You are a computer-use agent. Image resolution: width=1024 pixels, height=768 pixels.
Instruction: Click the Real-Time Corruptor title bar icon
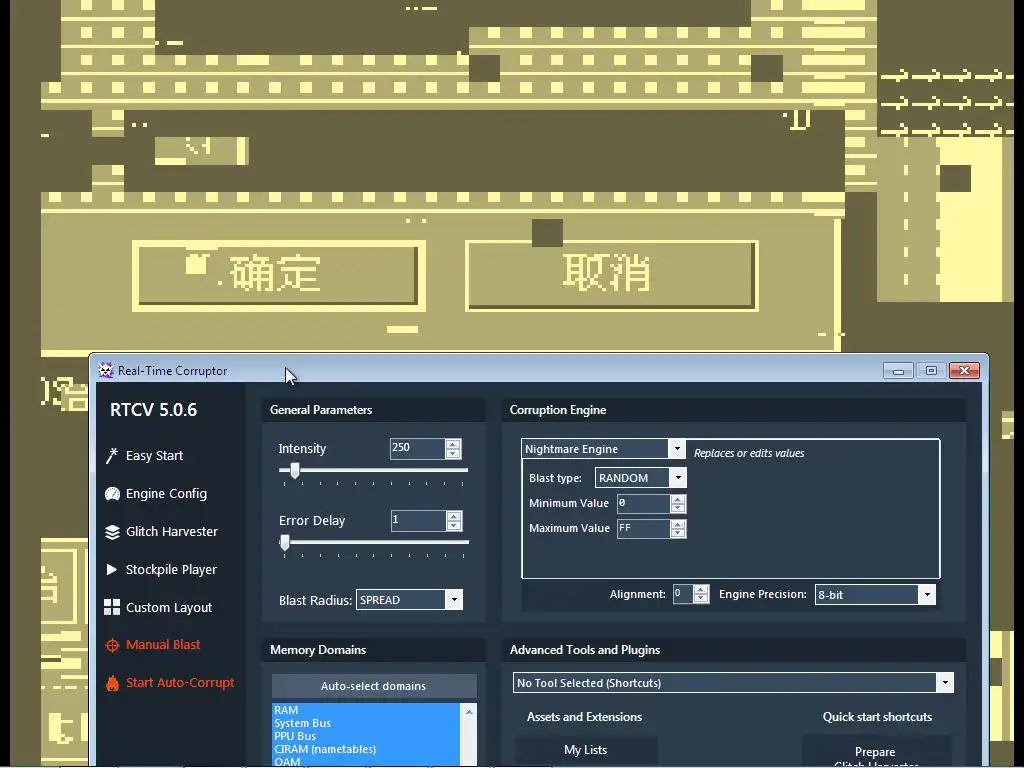pyautogui.click(x=106, y=370)
